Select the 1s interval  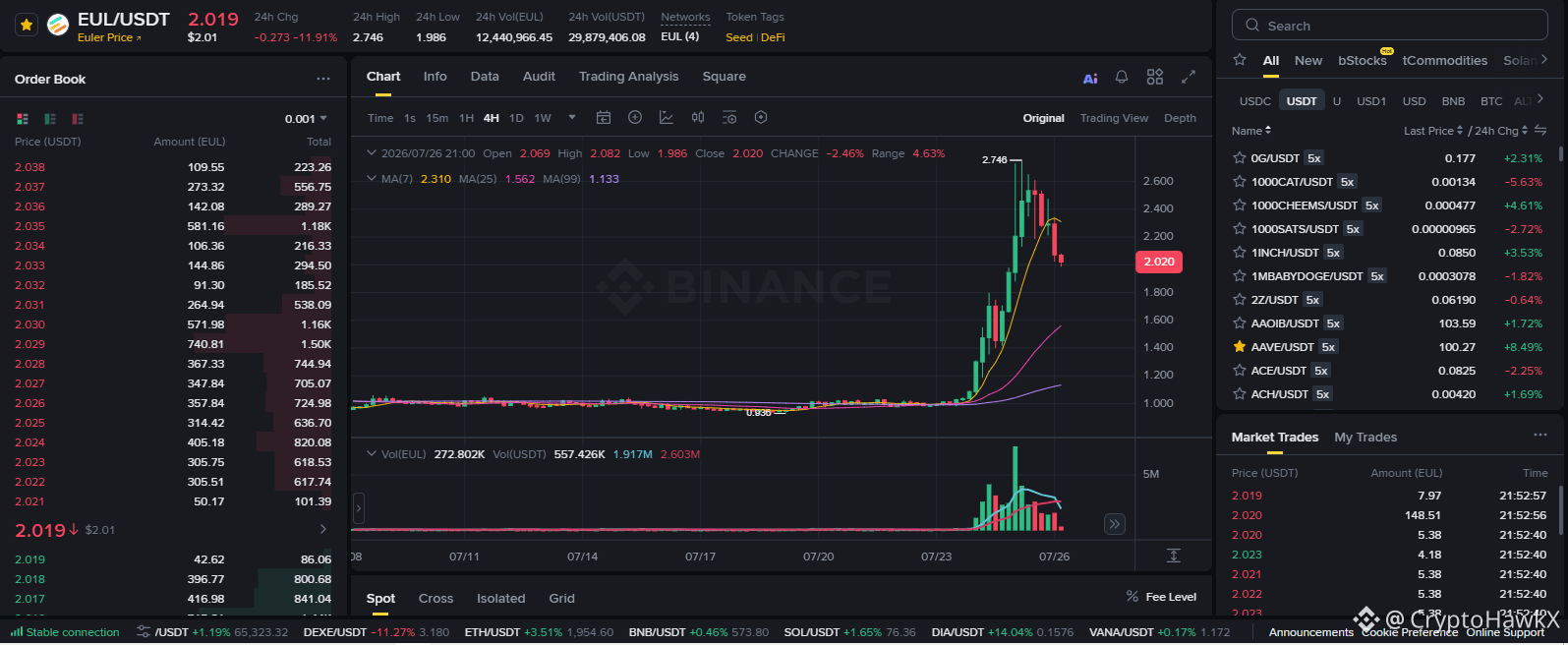[410, 118]
